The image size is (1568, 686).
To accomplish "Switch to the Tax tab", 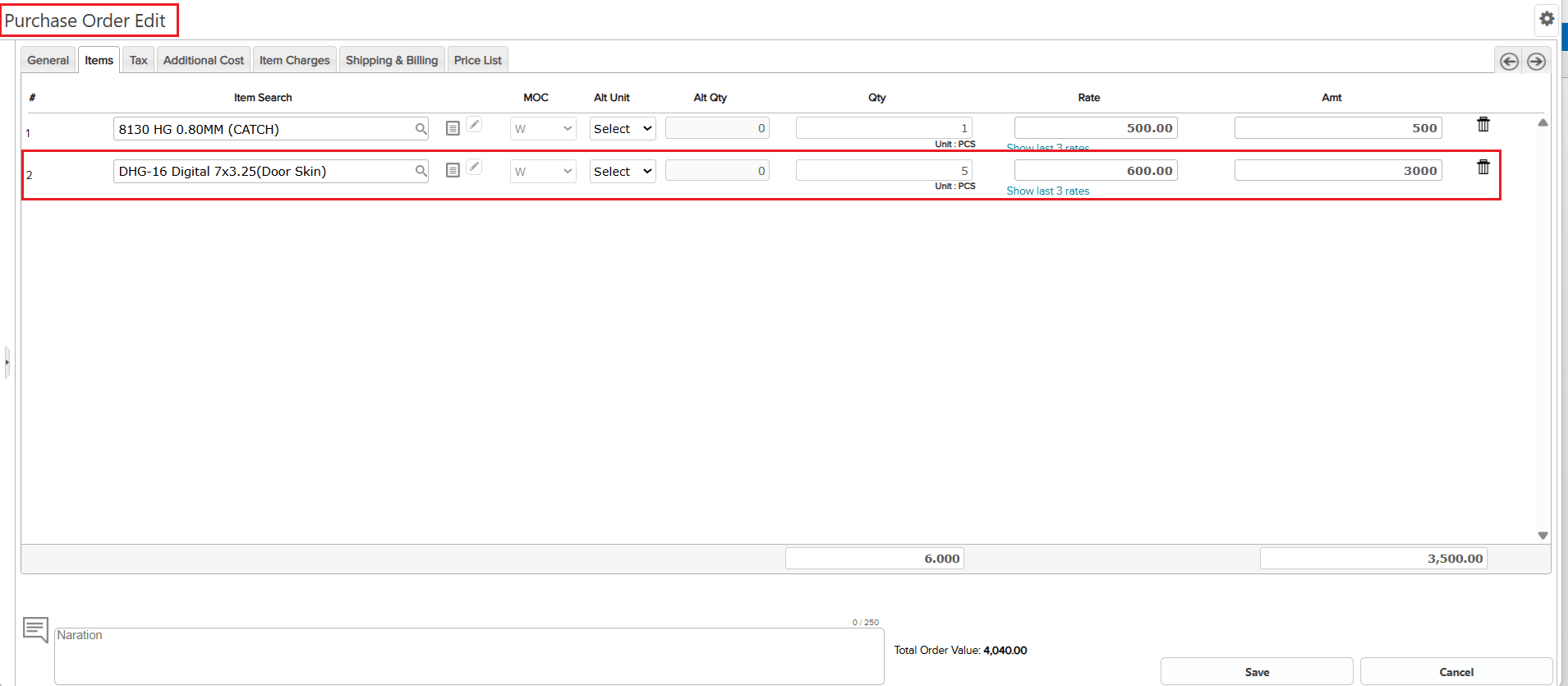I will 138,60.
